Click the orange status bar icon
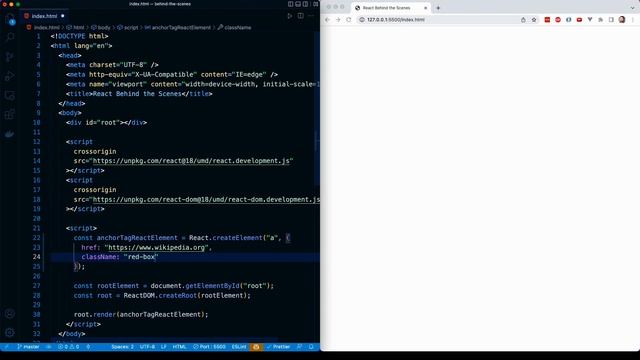Viewport: 640px width, 360px height. point(256,347)
